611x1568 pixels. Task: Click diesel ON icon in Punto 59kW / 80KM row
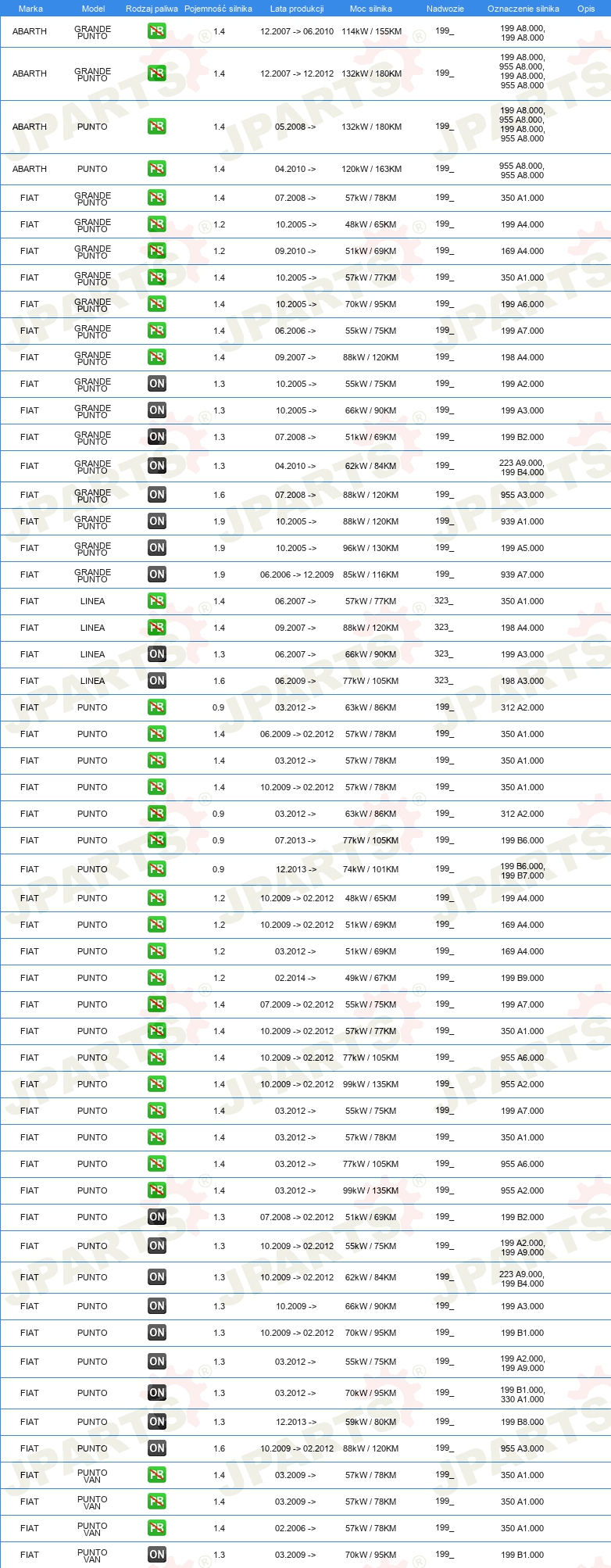point(156,1422)
